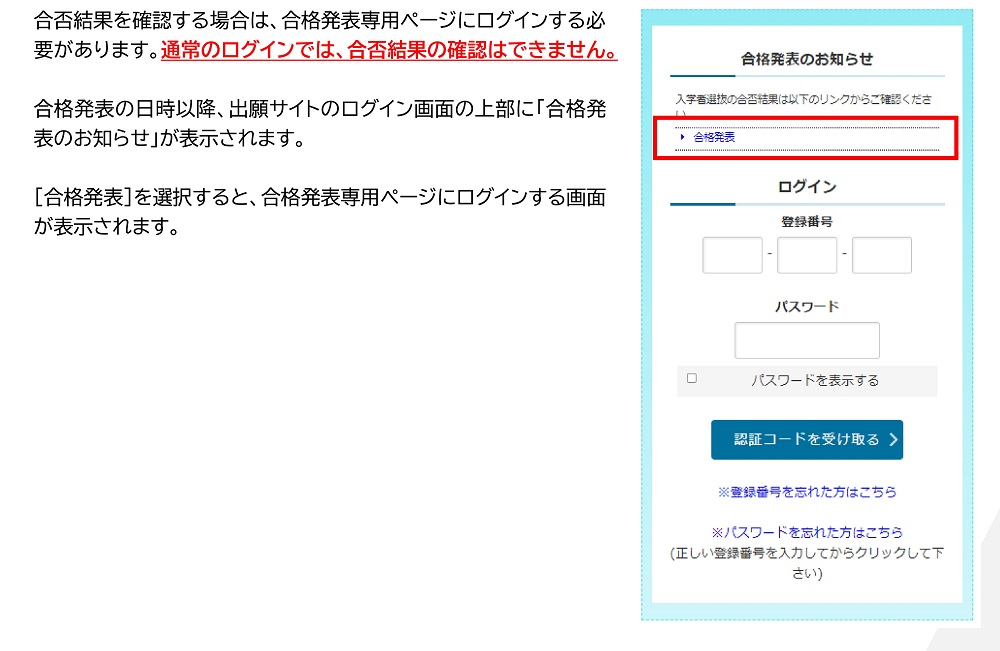
Task: Focus the パスワード input field
Action: pyautogui.click(x=807, y=340)
